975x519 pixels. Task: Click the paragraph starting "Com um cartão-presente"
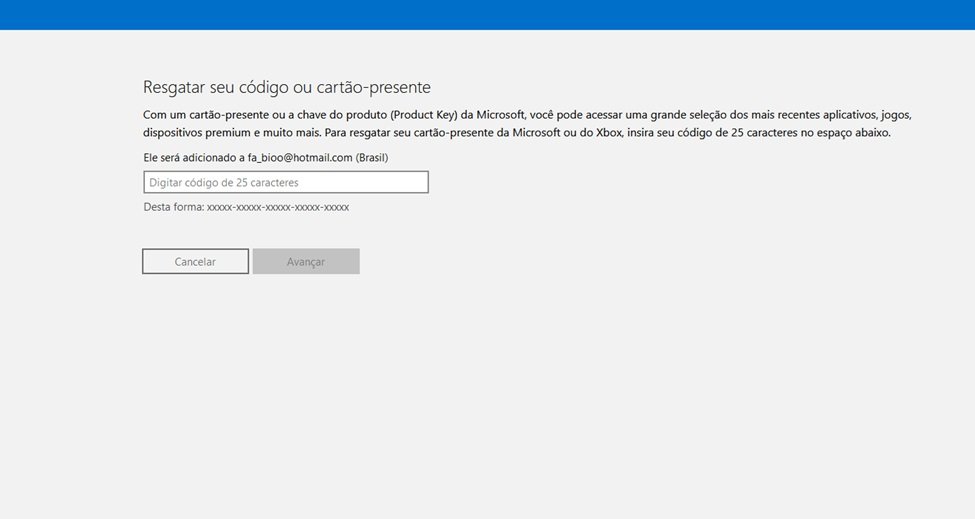point(527,124)
